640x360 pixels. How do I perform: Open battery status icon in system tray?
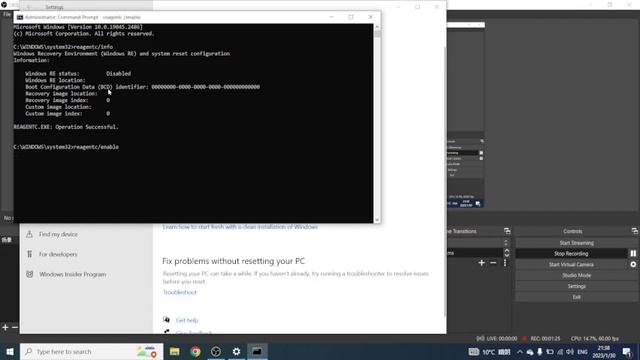click(x=550, y=352)
